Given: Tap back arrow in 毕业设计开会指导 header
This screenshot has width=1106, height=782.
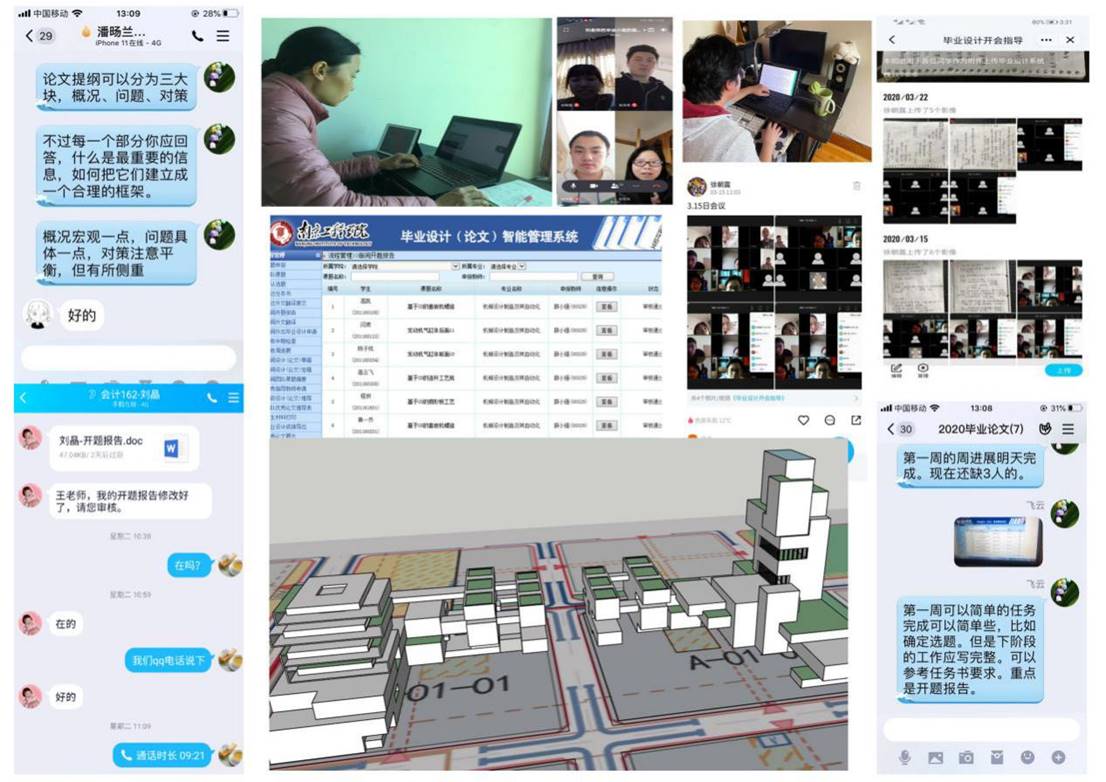Looking at the screenshot, I should 892,40.
